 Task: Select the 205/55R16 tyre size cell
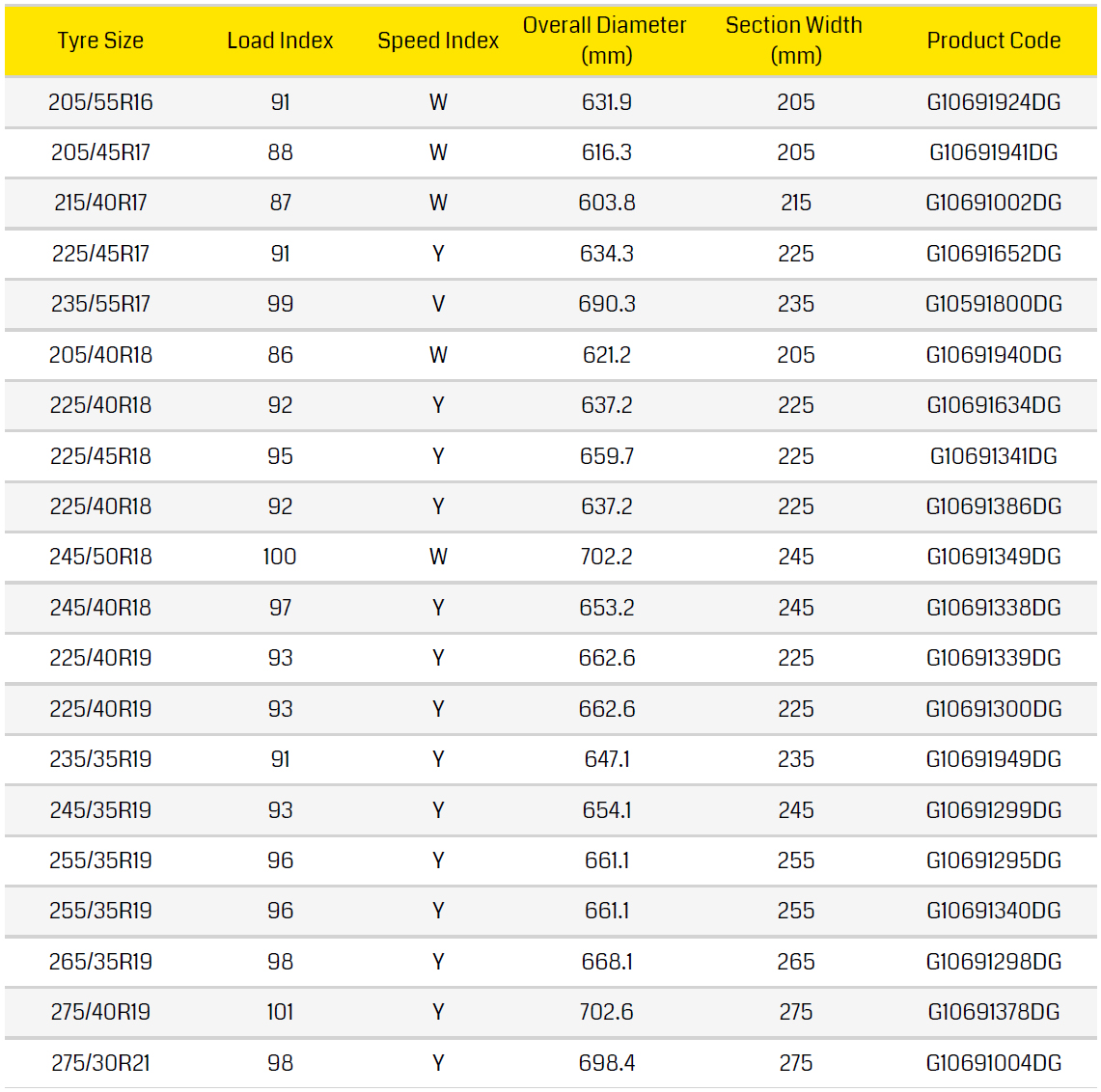tap(100, 102)
